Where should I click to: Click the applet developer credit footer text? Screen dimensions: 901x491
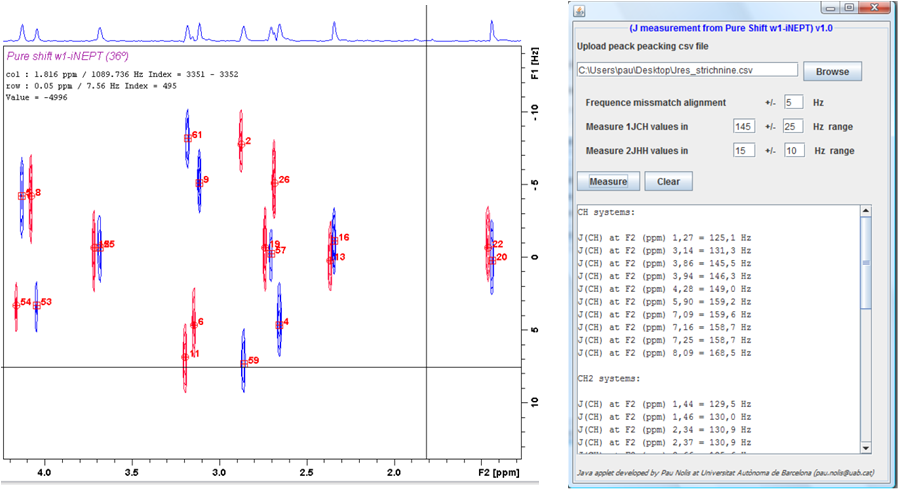[x=725, y=473]
